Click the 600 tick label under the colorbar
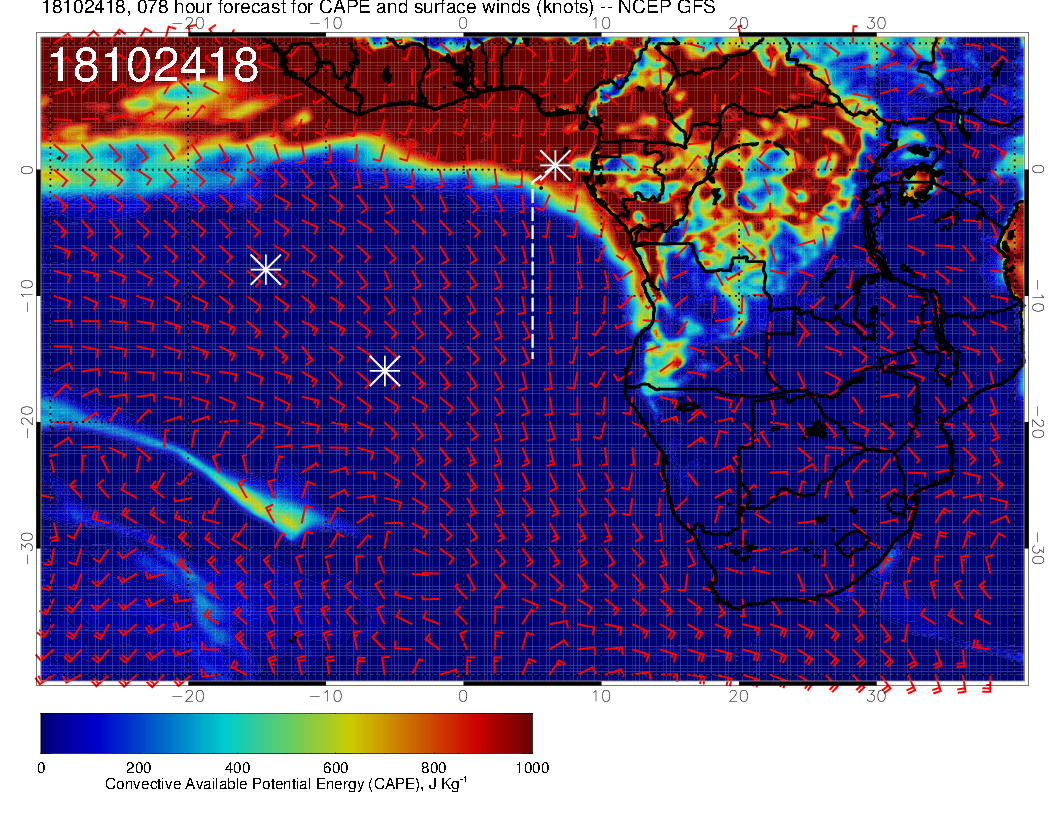 coord(335,768)
